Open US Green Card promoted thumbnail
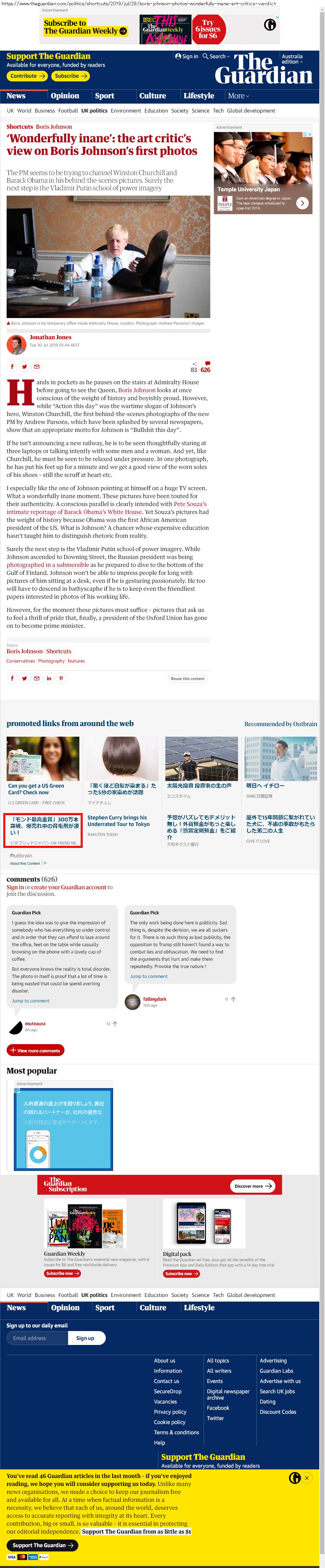325x1568 pixels. click(x=43, y=759)
